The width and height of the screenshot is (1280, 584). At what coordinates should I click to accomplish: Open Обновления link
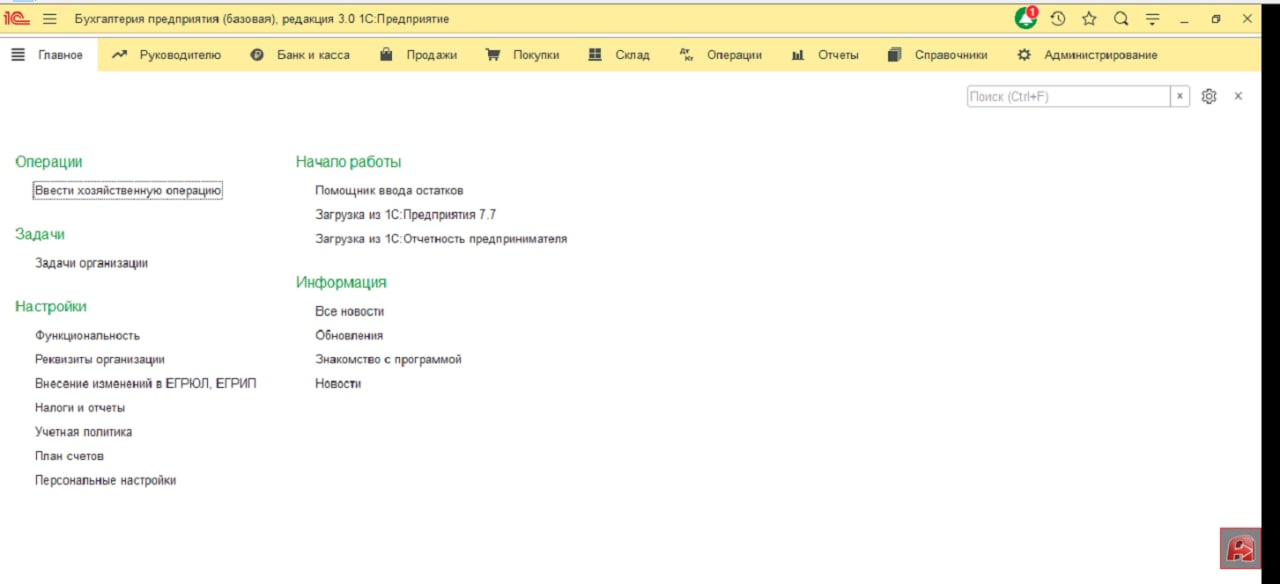point(349,335)
